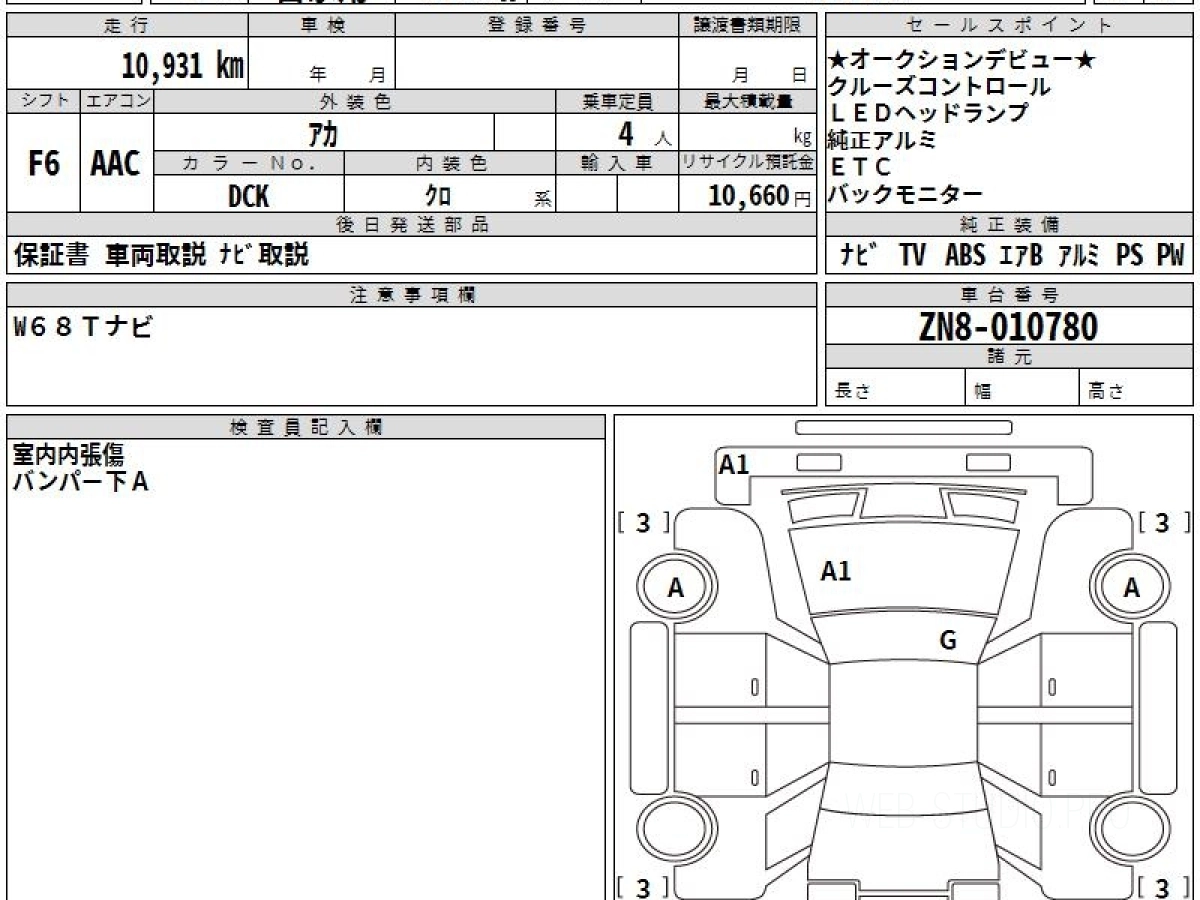Select ABS in the equipment row
This screenshot has width=1200, height=900.
965,256
